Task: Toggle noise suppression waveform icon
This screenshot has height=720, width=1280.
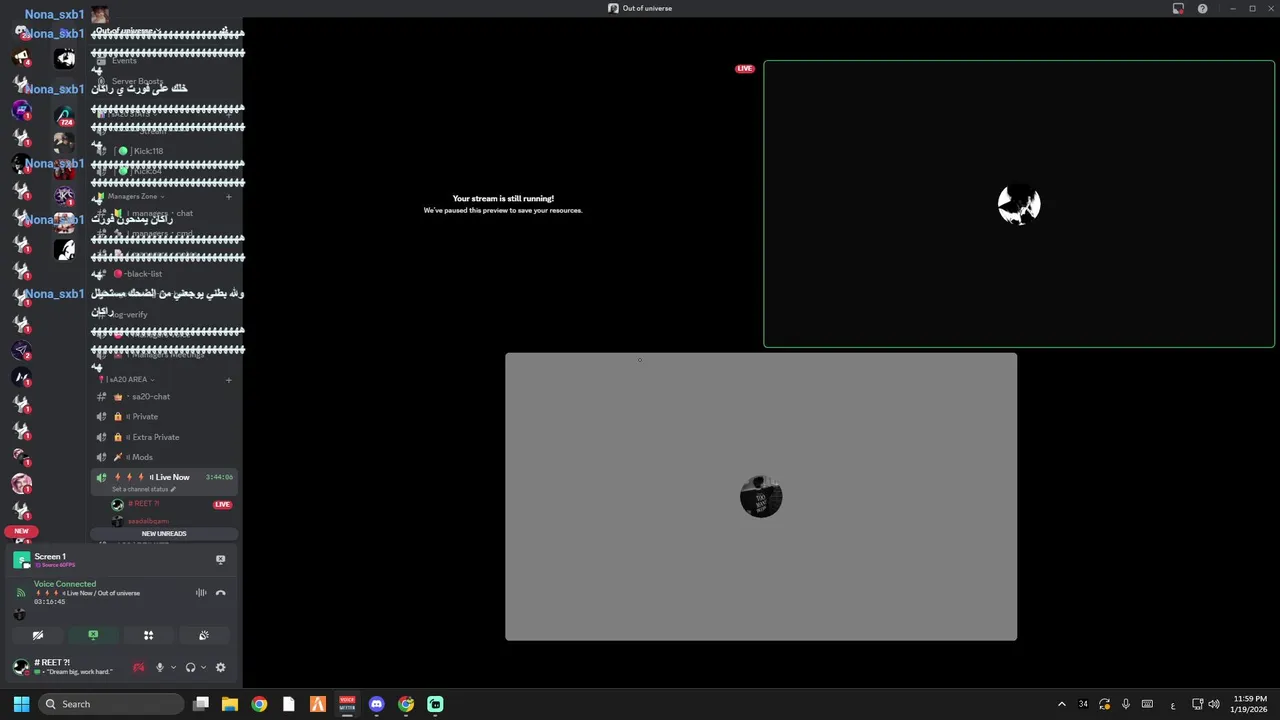Action: pyautogui.click(x=201, y=593)
